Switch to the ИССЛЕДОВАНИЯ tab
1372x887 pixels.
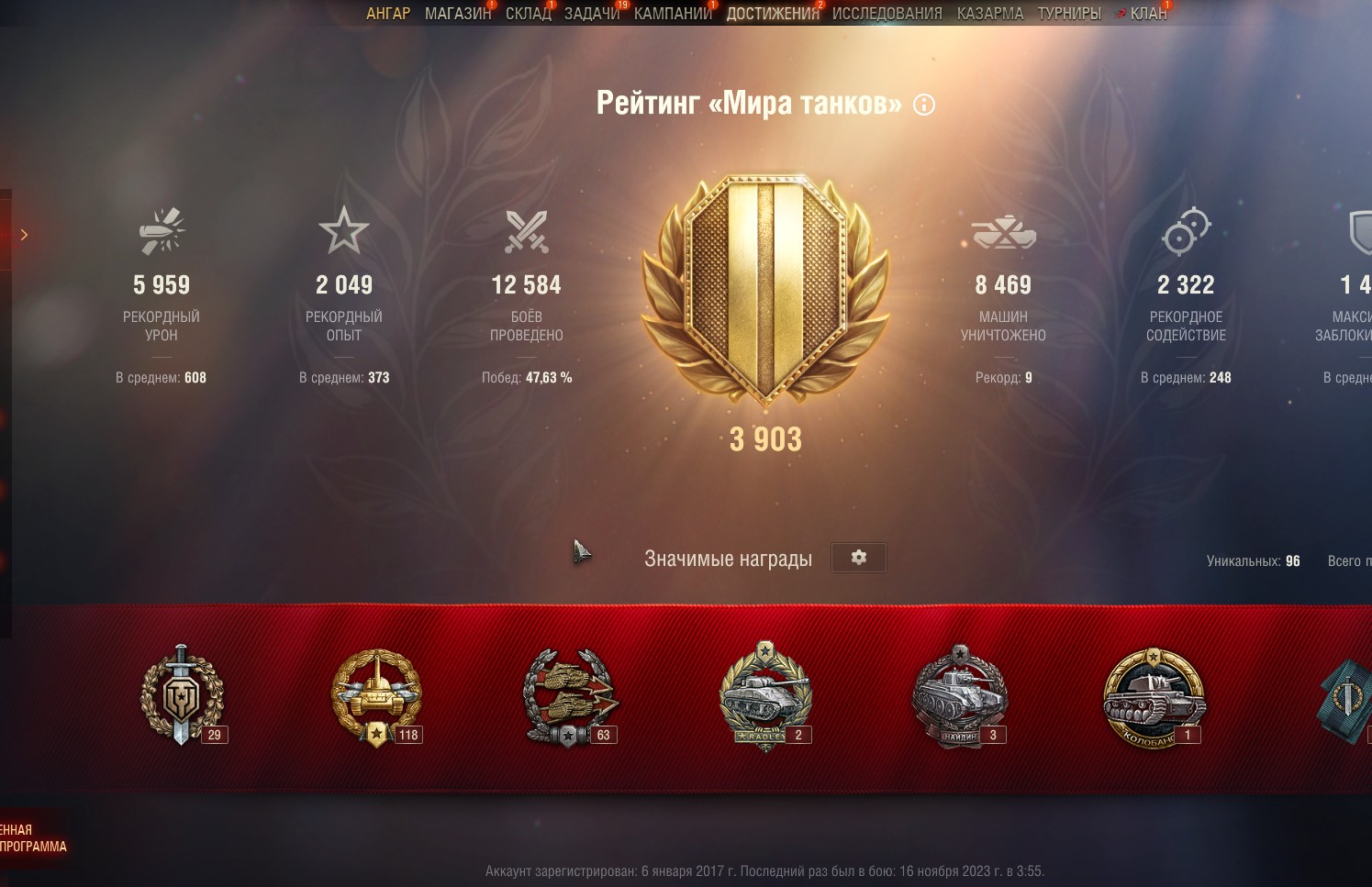click(x=887, y=14)
